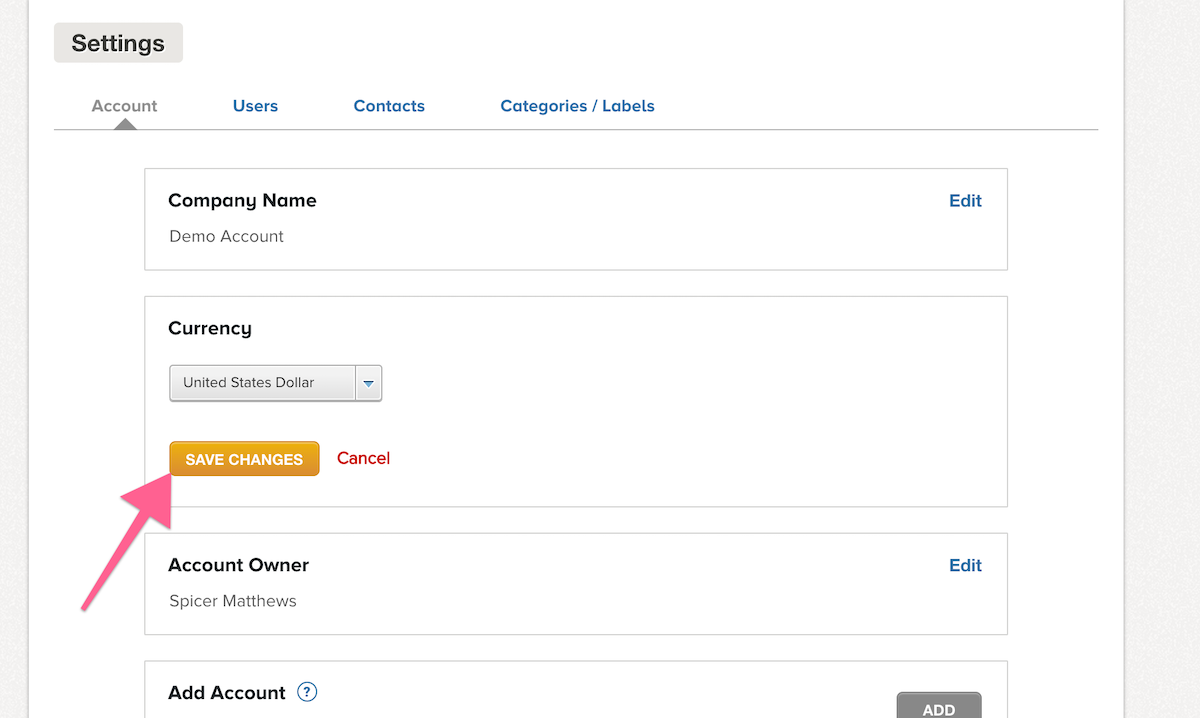Edit the Account Owner
The height and width of the screenshot is (718, 1200).
coord(965,566)
